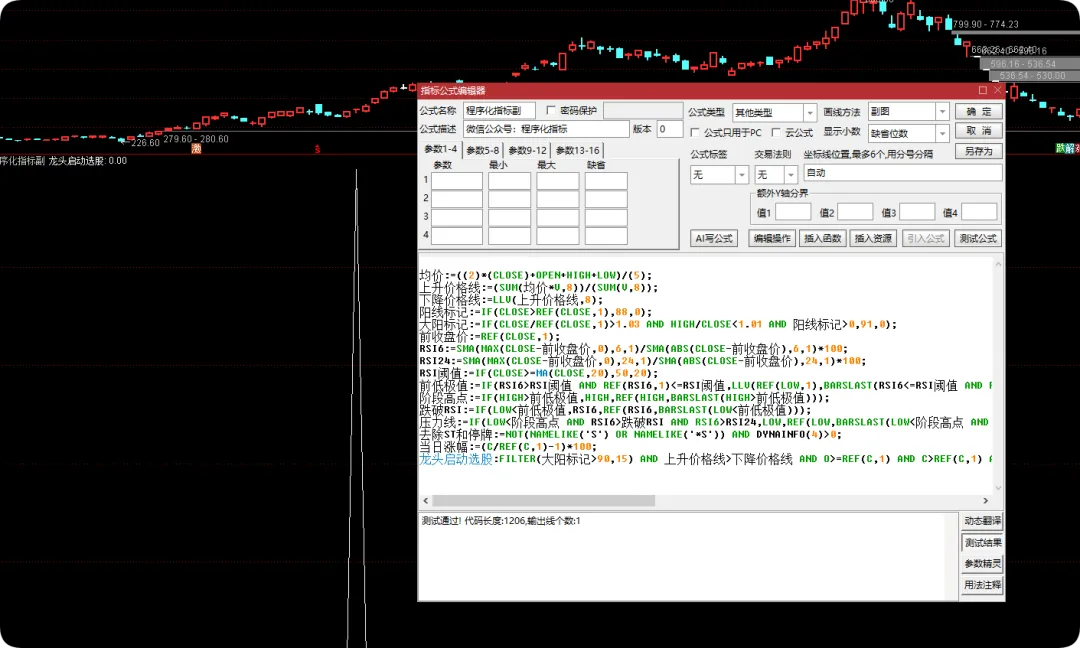Check 公式只用于PC option
The width and height of the screenshot is (1080, 648).
click(x=695, y=132)
